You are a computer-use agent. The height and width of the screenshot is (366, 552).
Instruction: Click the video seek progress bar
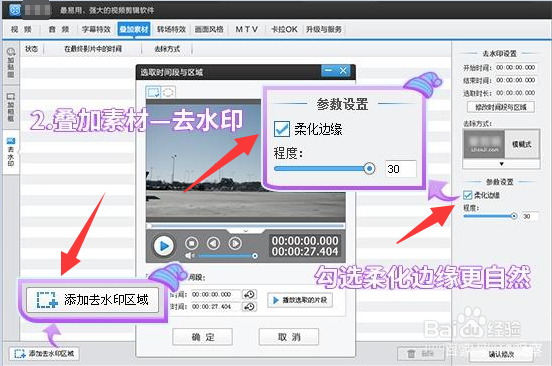pyautogui.click(x=245, y=225)
